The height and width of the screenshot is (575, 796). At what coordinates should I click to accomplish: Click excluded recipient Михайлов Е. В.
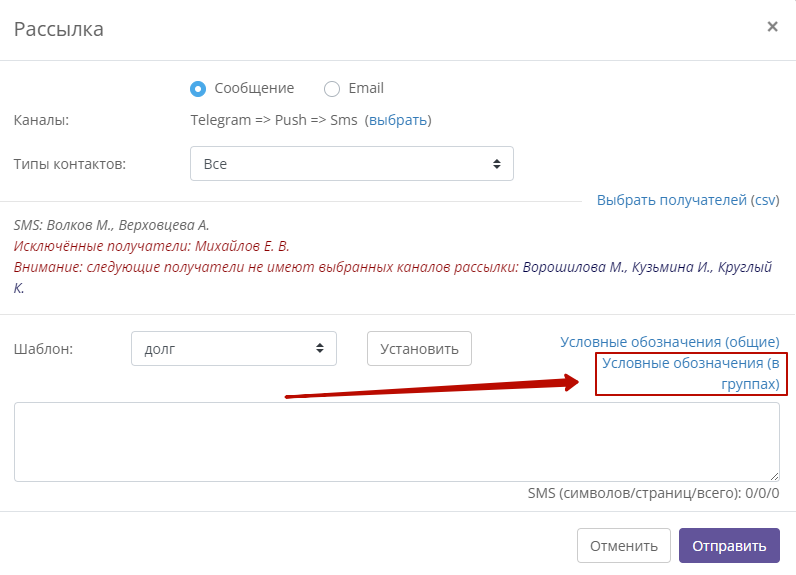[x=242, y=246]
